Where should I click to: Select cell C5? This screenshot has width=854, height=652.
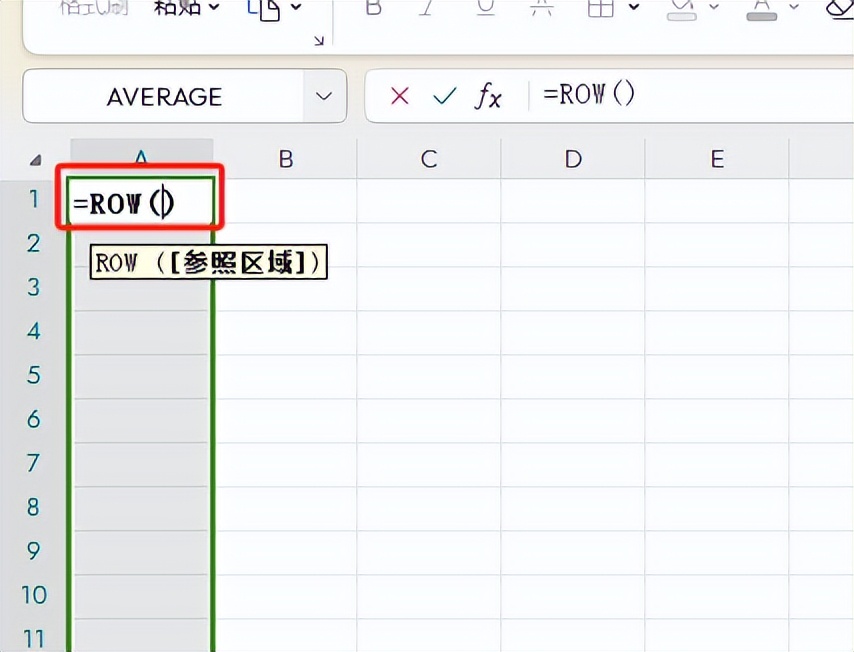[x=429, y=376]
